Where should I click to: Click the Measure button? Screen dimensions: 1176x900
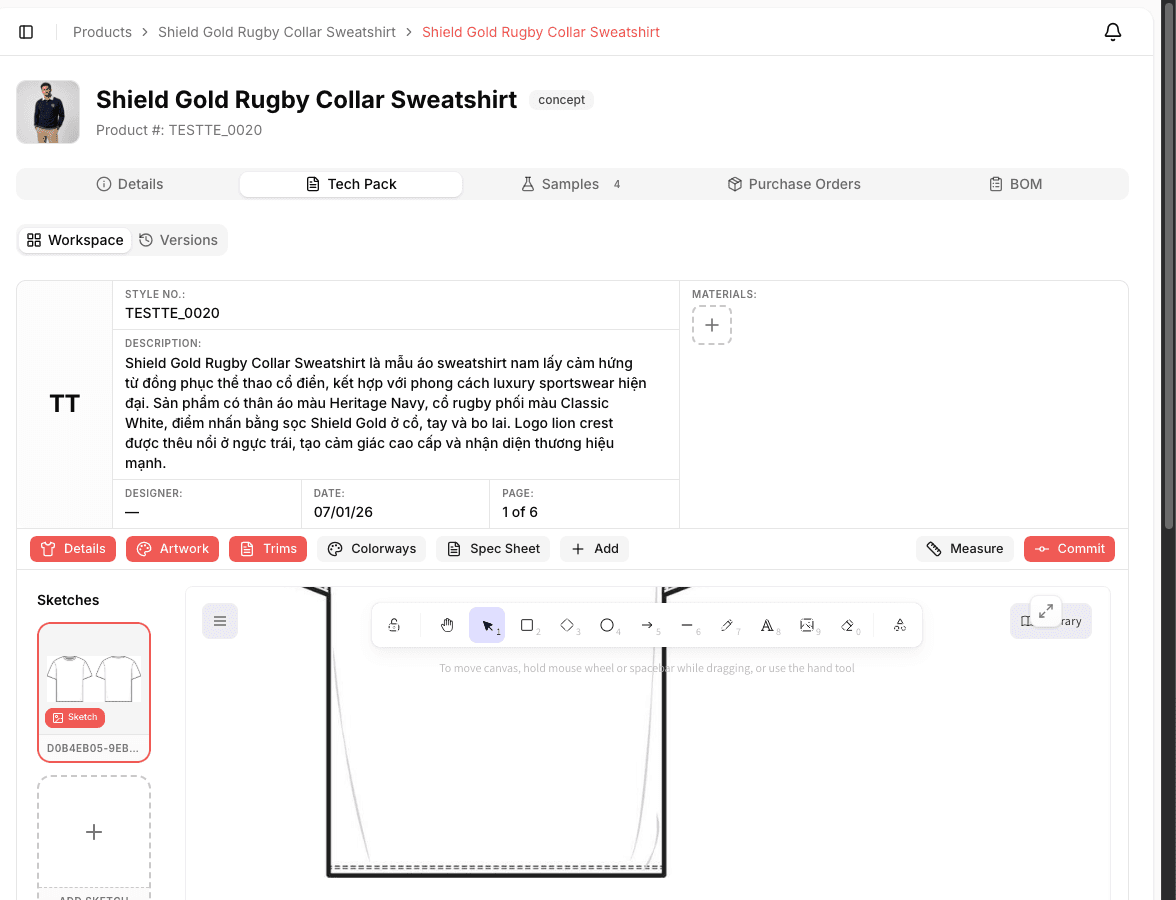tap(964, 549)
